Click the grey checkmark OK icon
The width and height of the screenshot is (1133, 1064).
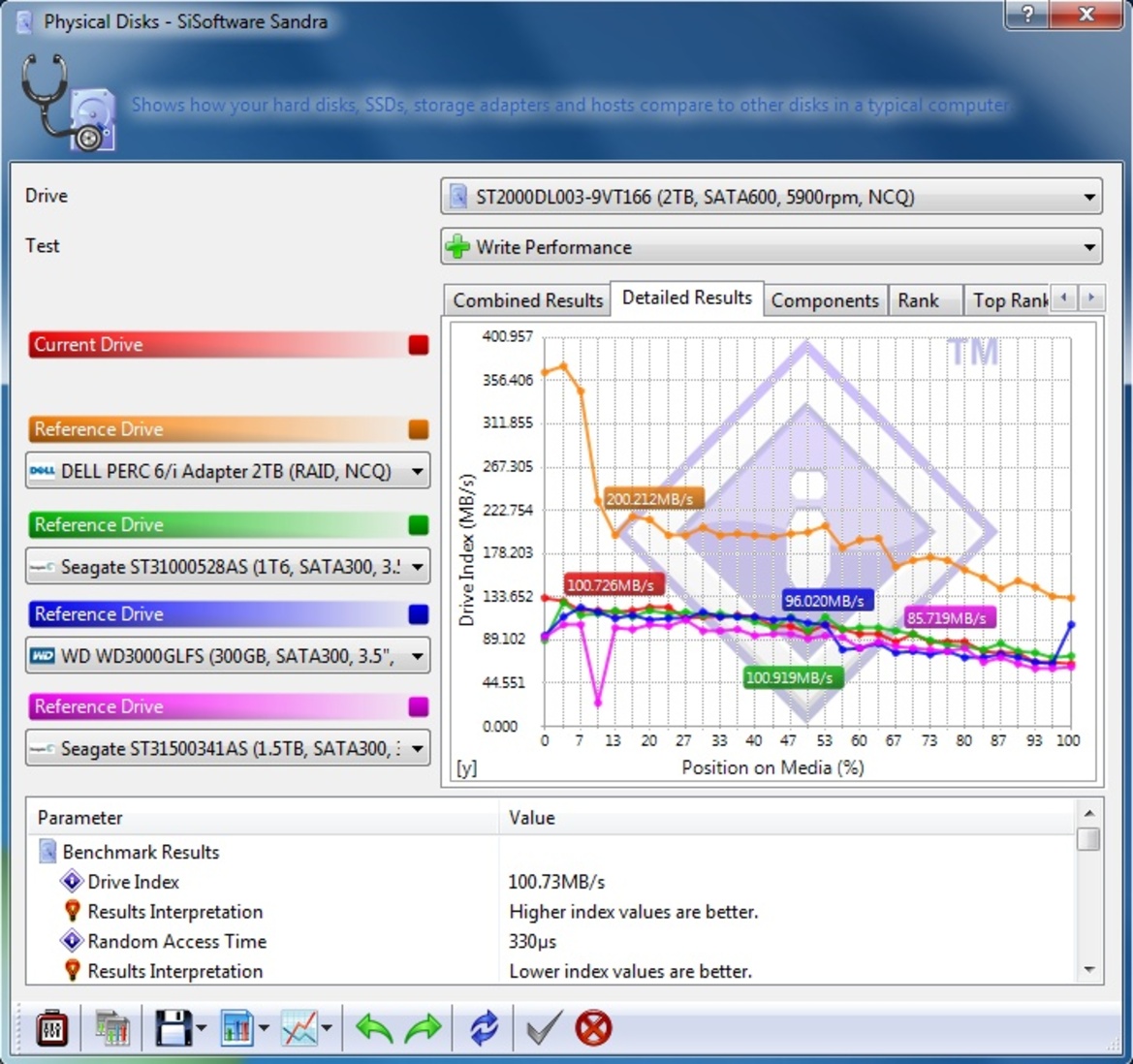point(544,1028)
